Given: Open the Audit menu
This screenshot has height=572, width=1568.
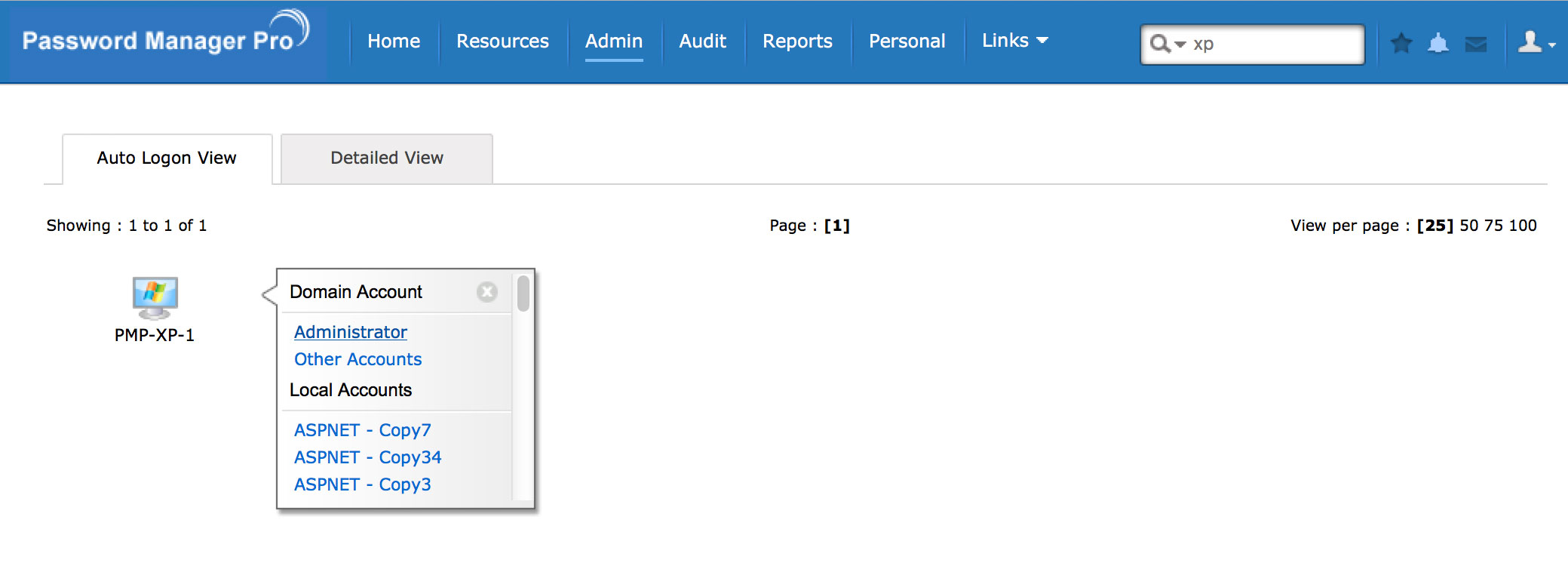Looking at the screenshot, I should coord(702,41).
